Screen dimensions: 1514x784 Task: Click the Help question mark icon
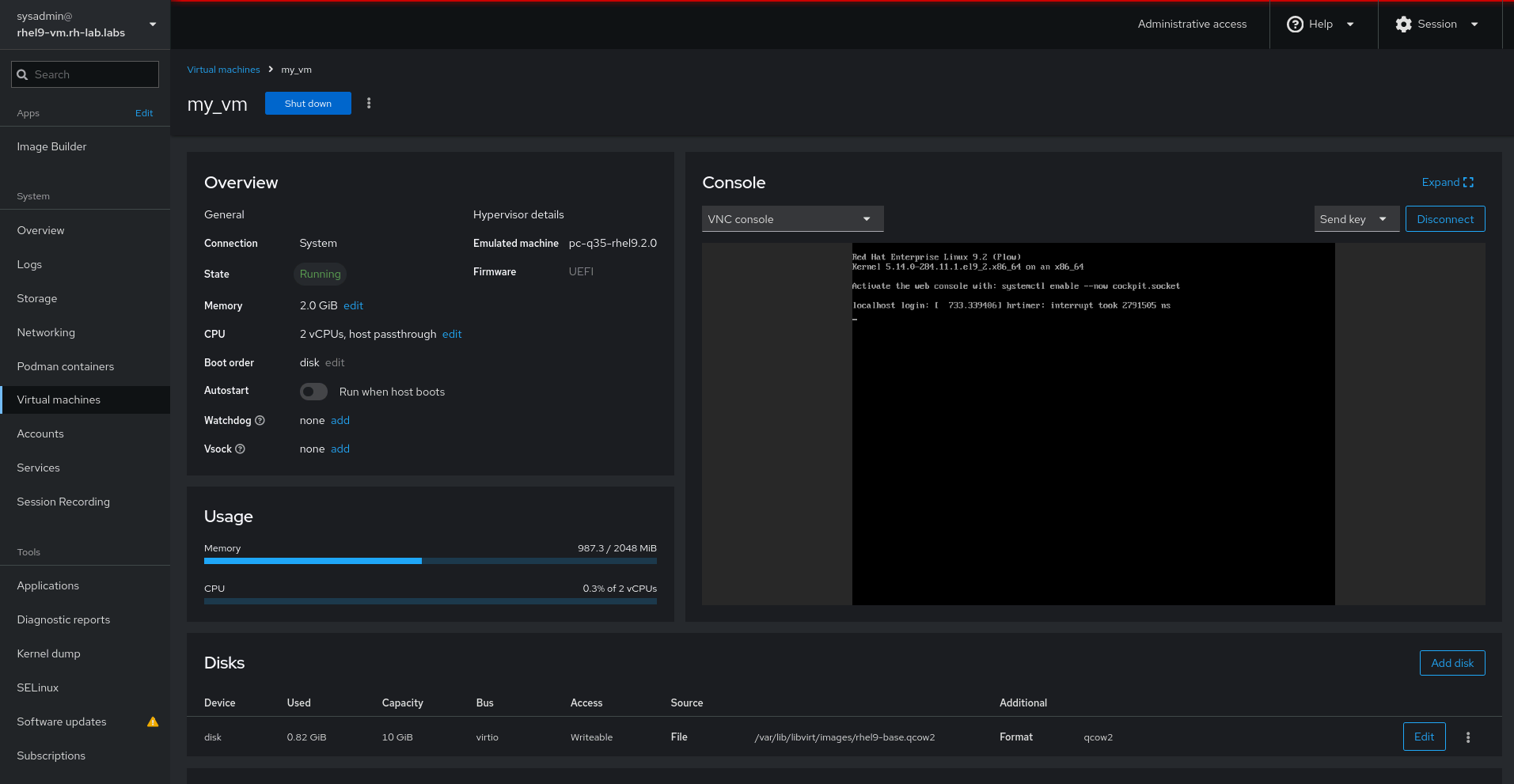click(1295, 25)
